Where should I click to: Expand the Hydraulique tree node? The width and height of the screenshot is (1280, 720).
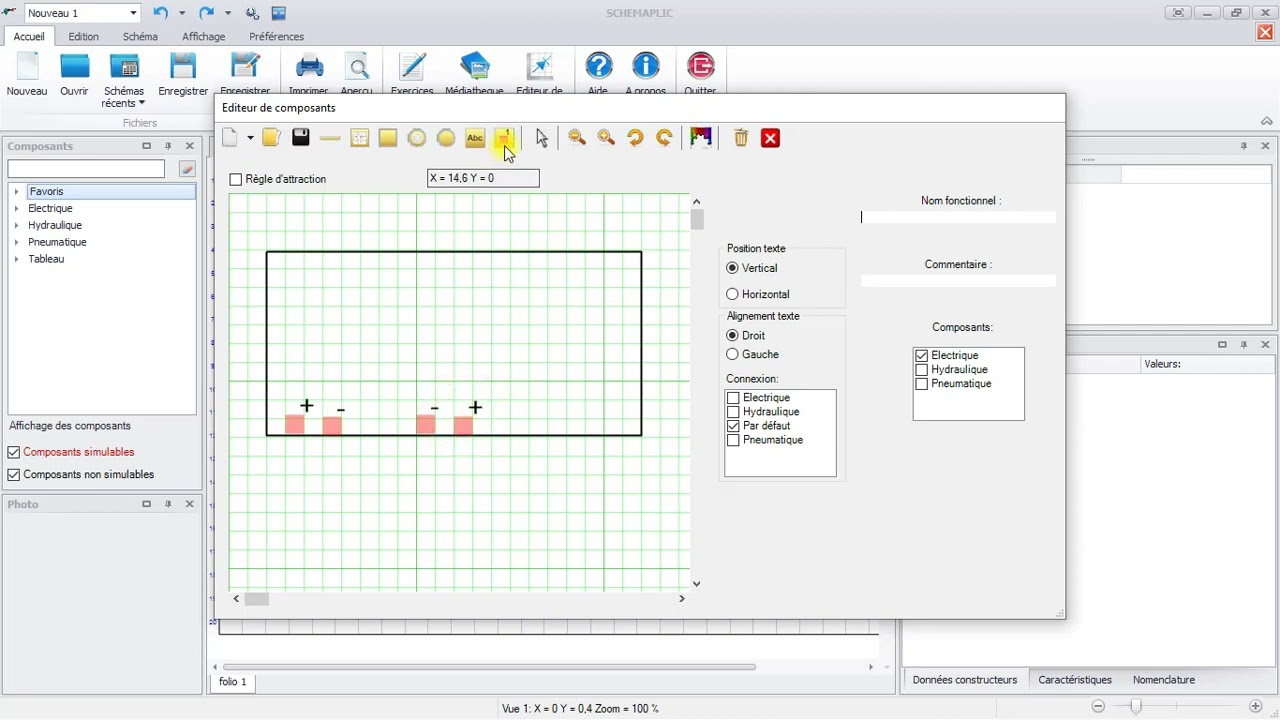[16, 226]
